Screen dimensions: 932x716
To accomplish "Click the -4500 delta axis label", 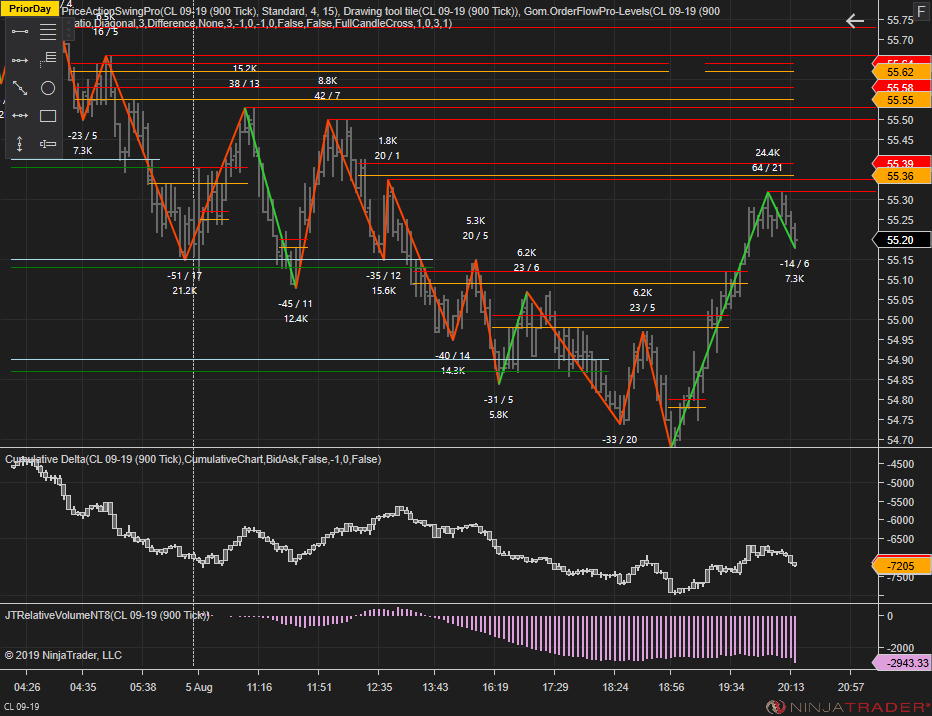I will click(x=900, y=464).
